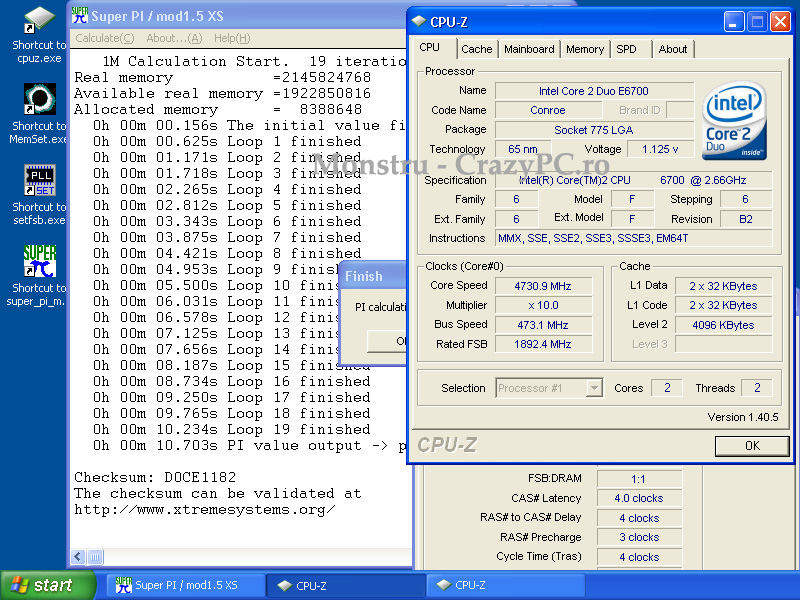
Task: Click the Instructions field MMX, SSE list
Action: (634, 238)
